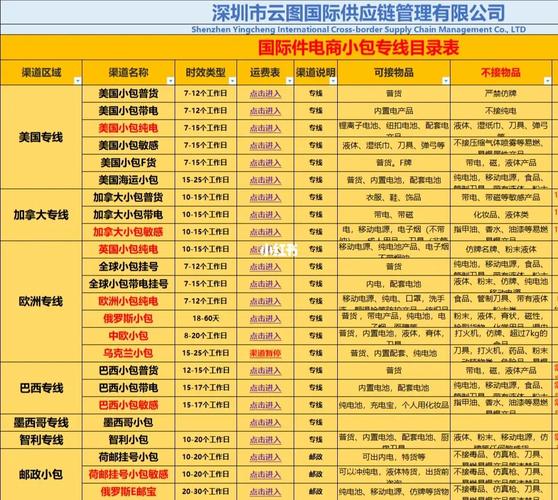Open filter dropdown for 渠道名称 column

pos(170,81)
